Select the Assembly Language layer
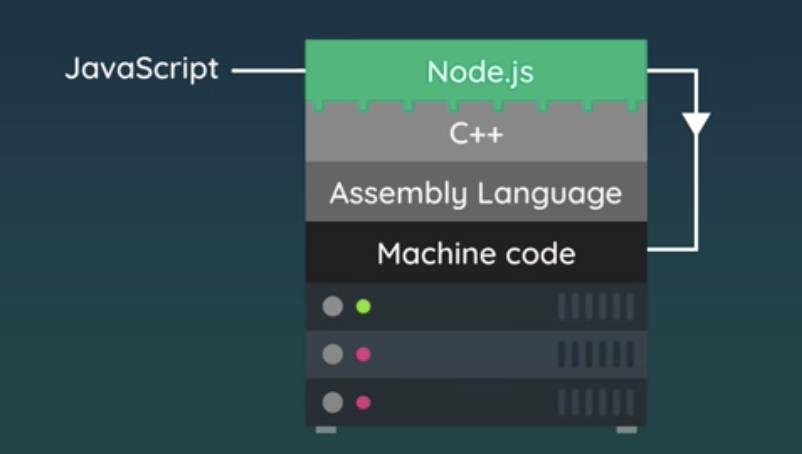This screenshot has height=454, width=802. [476, 192]
